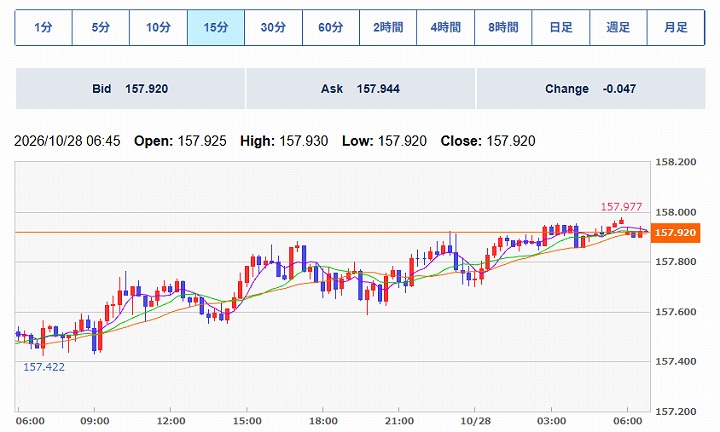Click the 10/28 date axis label
720x432 pixels.
(x=475, y=421)
